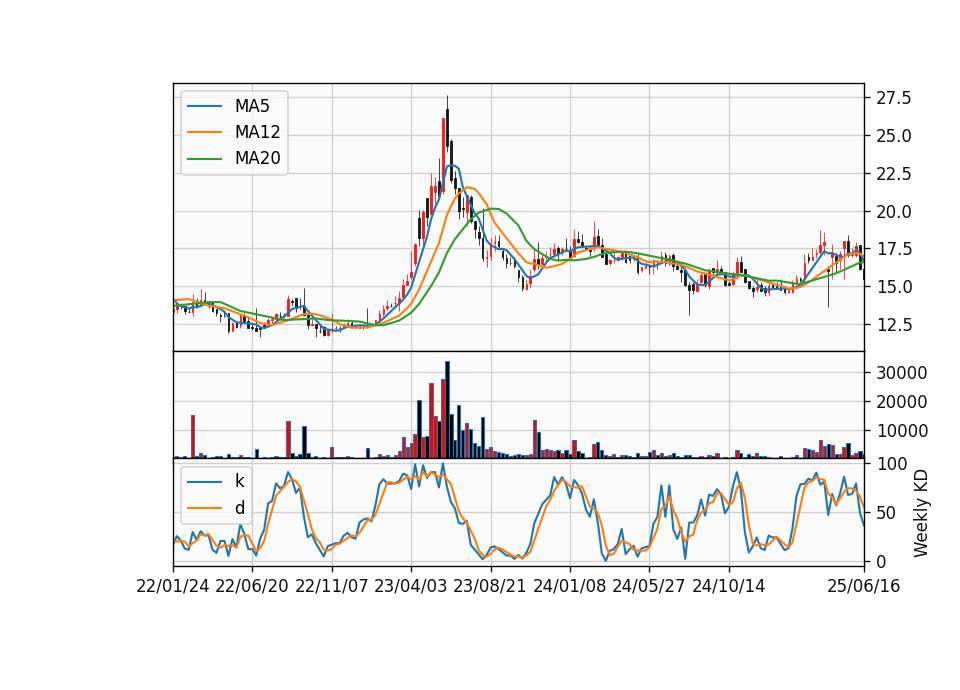Click the 22/11/07 date tick label
Viewport: 960px width, 690px height.
332,586
